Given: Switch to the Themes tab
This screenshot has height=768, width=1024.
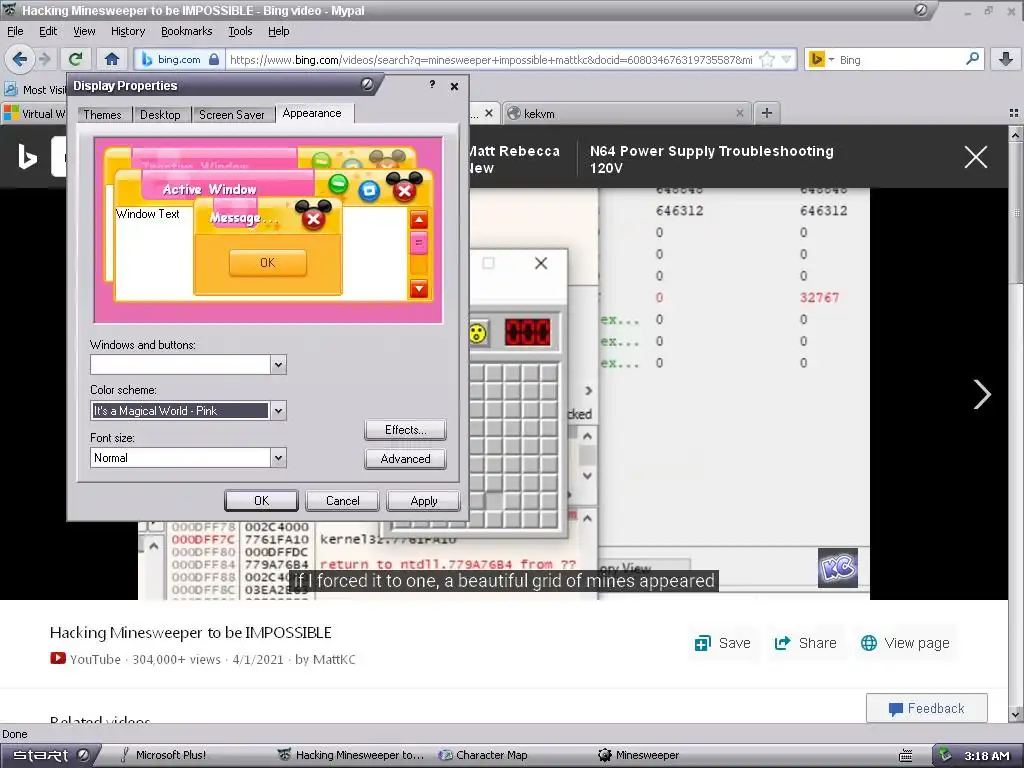Looking at the screenshot, I should [x=102, y=114].
